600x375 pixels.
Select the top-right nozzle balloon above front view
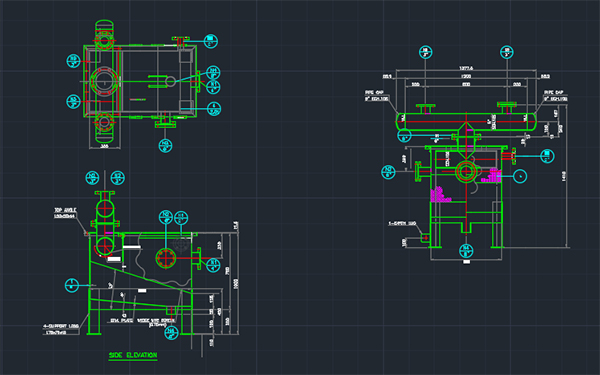pos(507,52)
